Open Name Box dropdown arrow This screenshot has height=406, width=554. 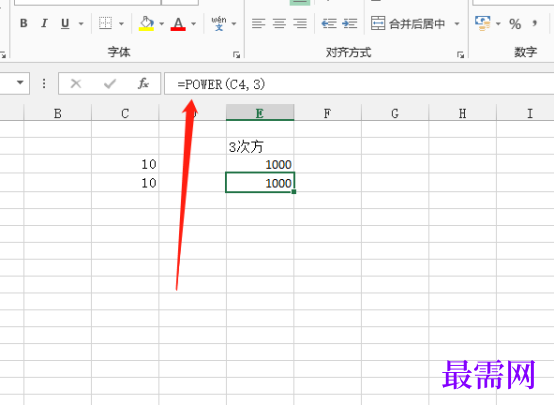click(x=20, y=83)
